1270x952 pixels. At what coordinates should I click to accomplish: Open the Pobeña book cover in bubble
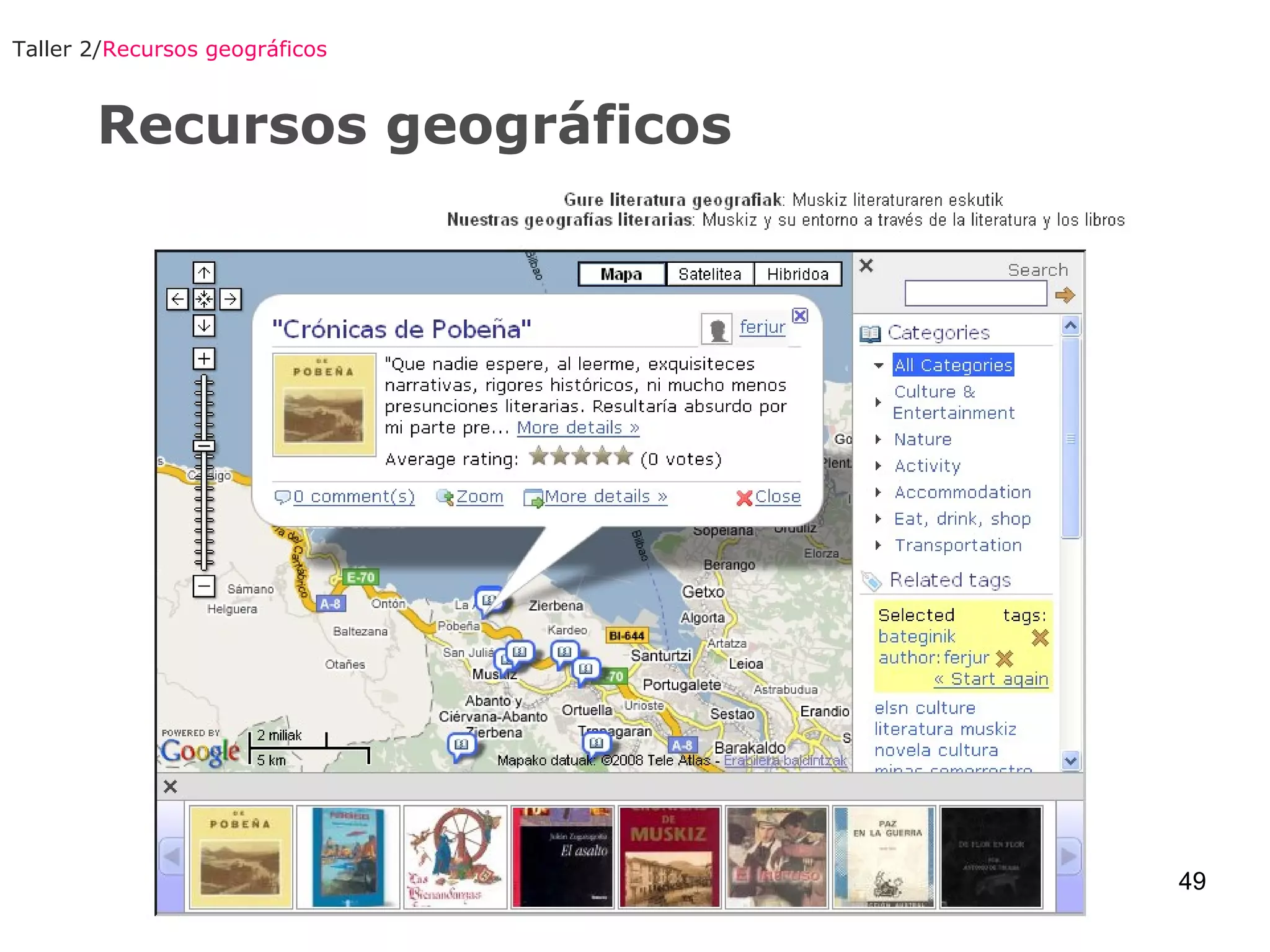coord(324,405)
